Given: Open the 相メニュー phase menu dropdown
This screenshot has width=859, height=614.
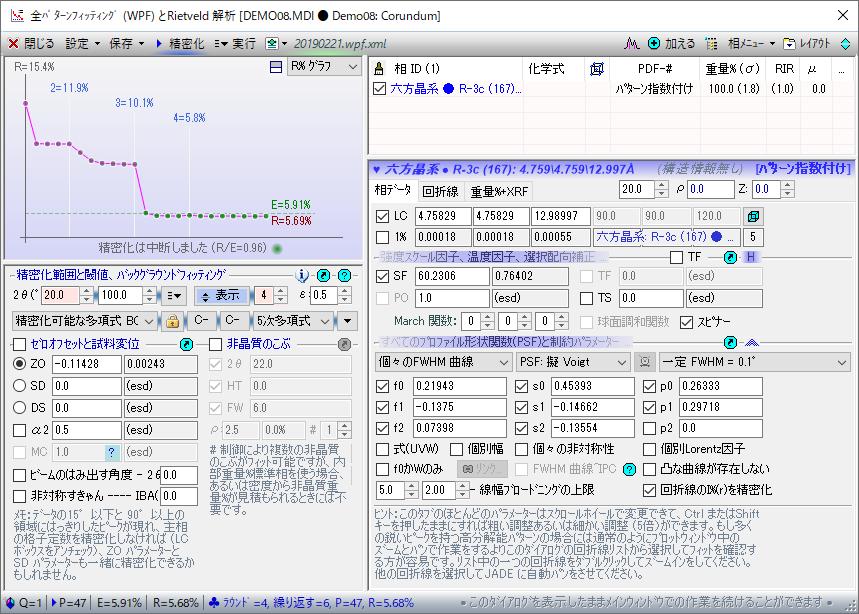Looking at the screenshot, I should point(751,44).
